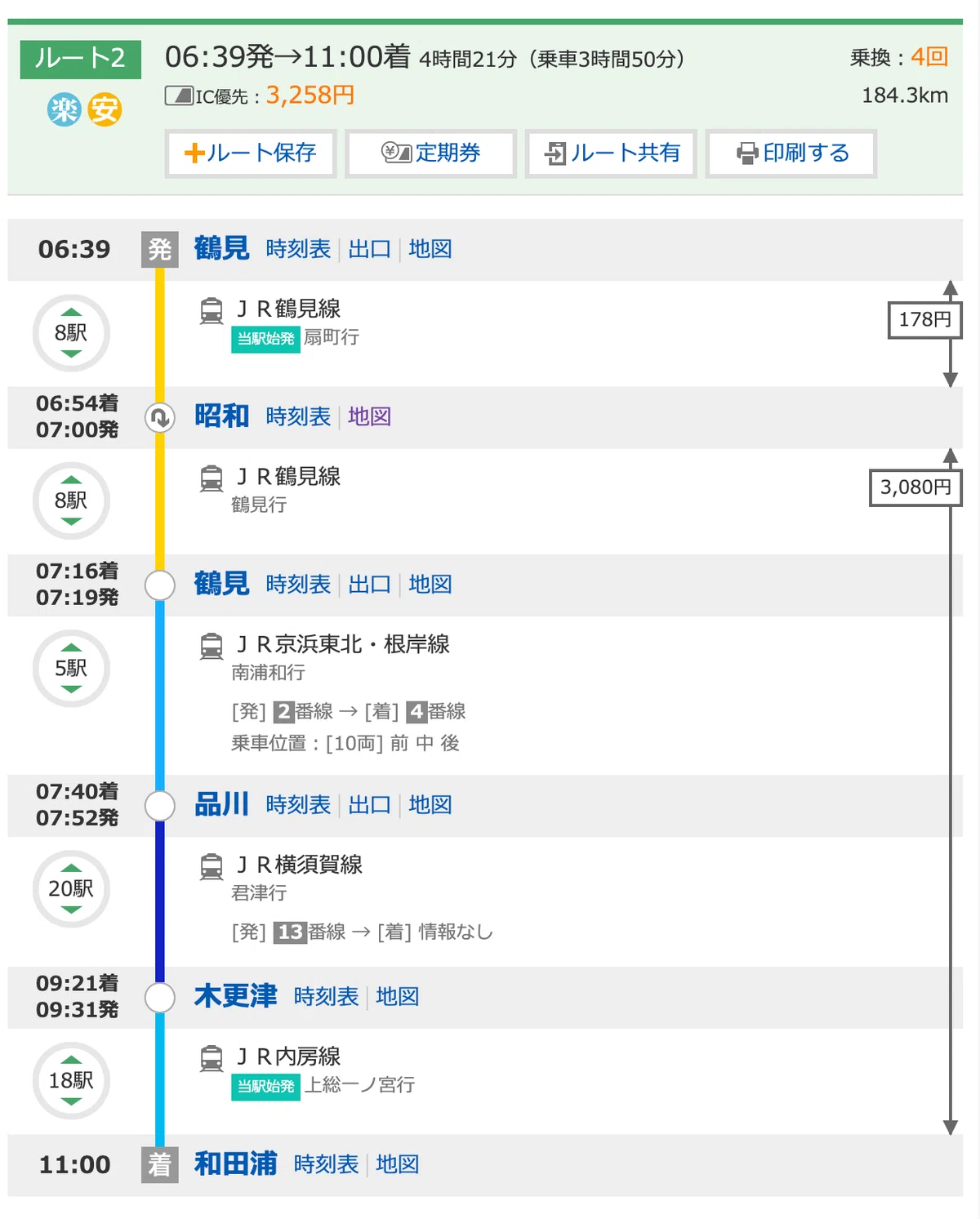
Task: Open 時刻表 link for 品川 station
Action: click(x=298, y=805)
